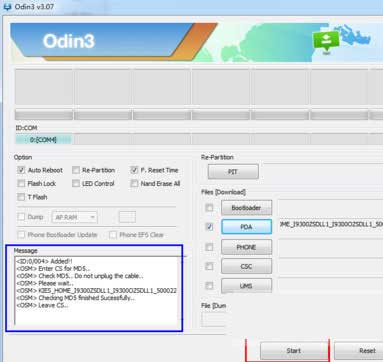Click Start to begin flashing
The width and height of the screenshot is (383, 362).
pos(294,351)
